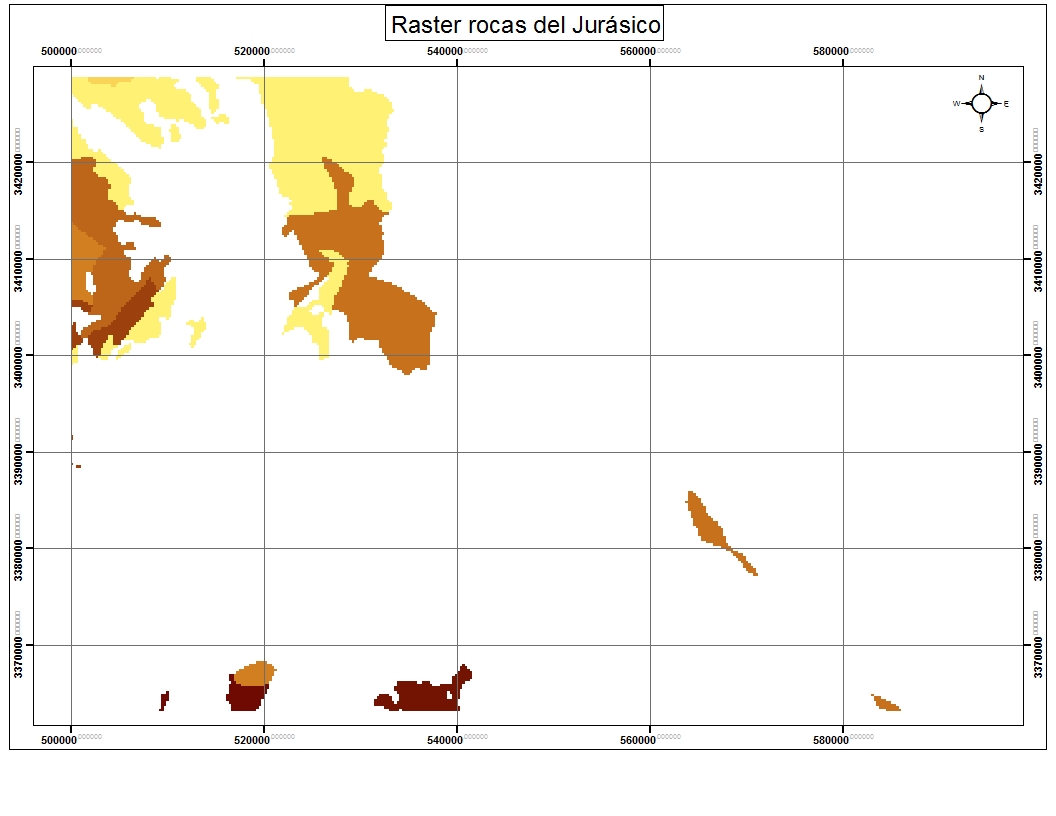Click the 520000 label on bottom axis
The image size is (1056, 816).
coord(252,739)
